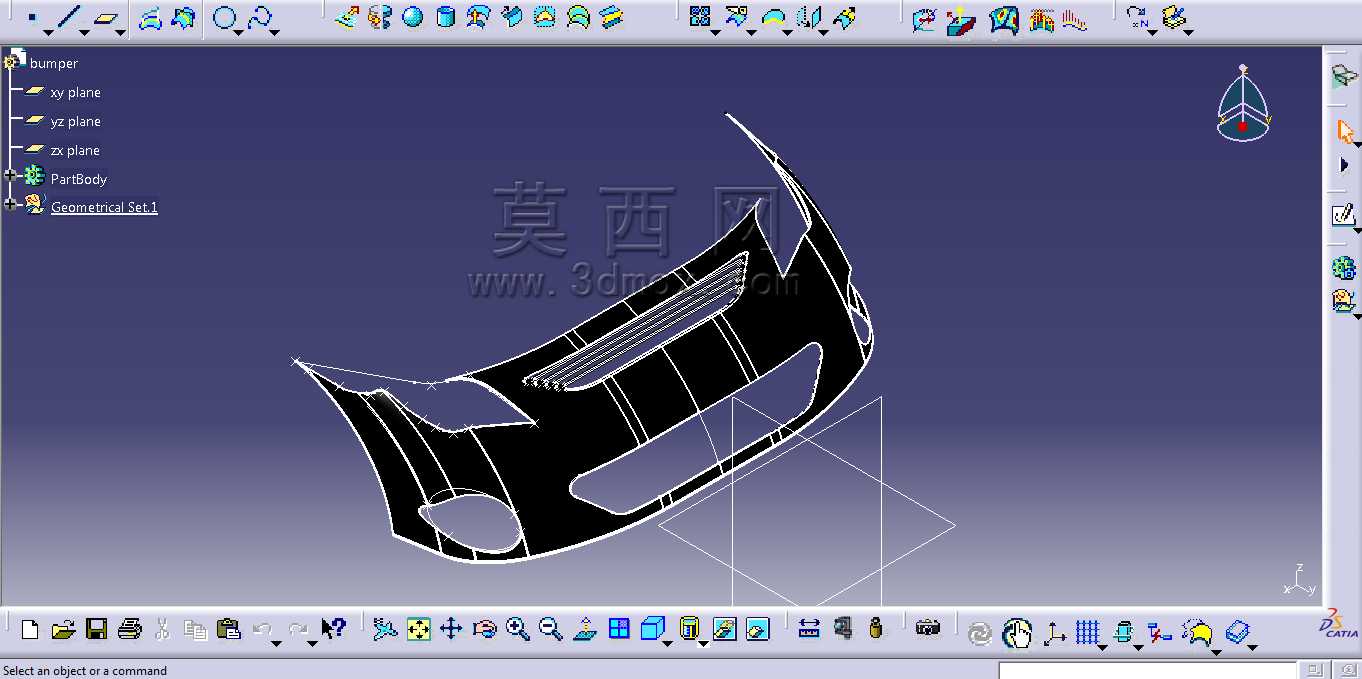The width and height of the screenshot is (1362, 679).
Task: Open the Connect Checker analysis tool
Action: tap(925, 19)
